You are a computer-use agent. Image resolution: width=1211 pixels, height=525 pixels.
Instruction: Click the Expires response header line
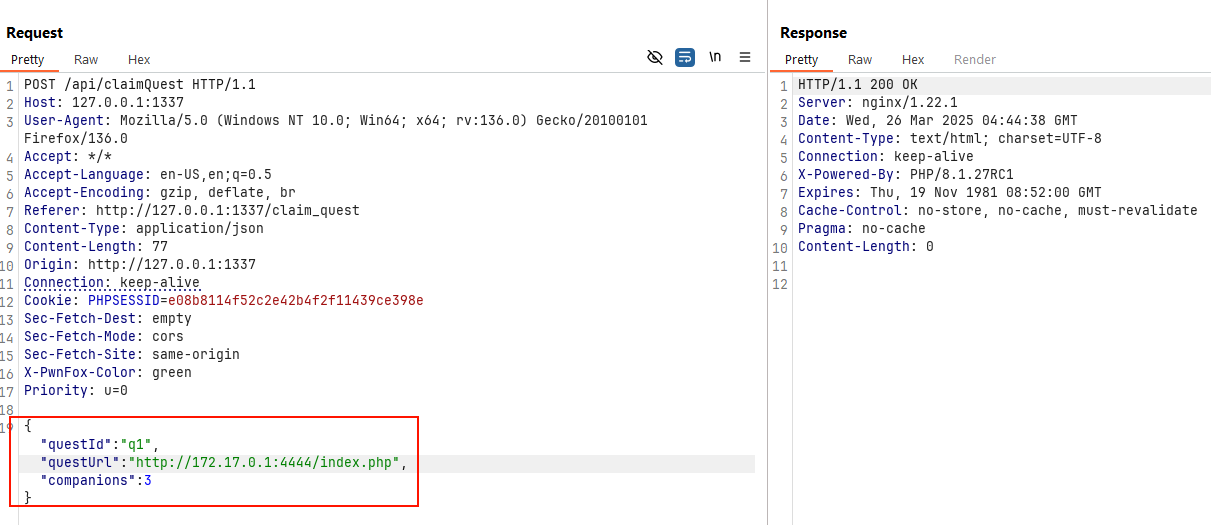coord(950,193)
